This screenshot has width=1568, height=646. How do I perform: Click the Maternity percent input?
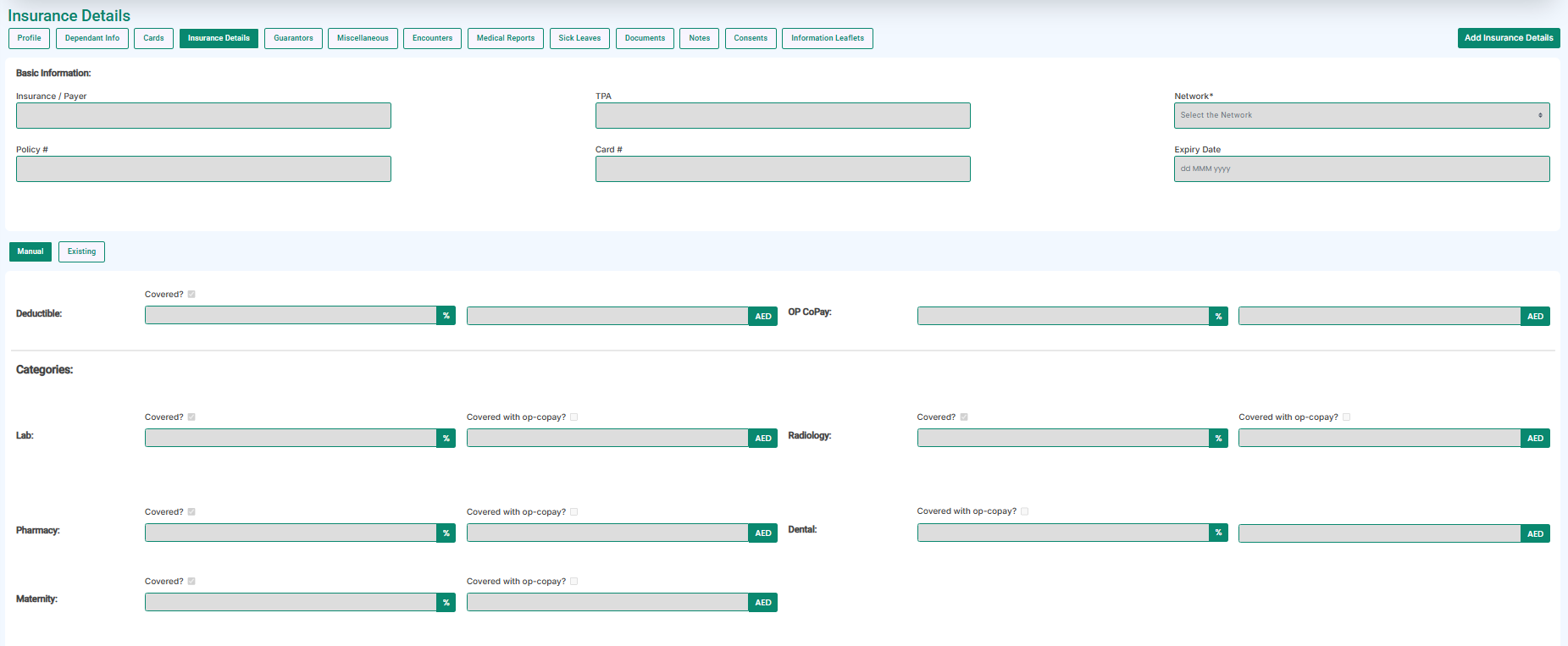(291, 603)
